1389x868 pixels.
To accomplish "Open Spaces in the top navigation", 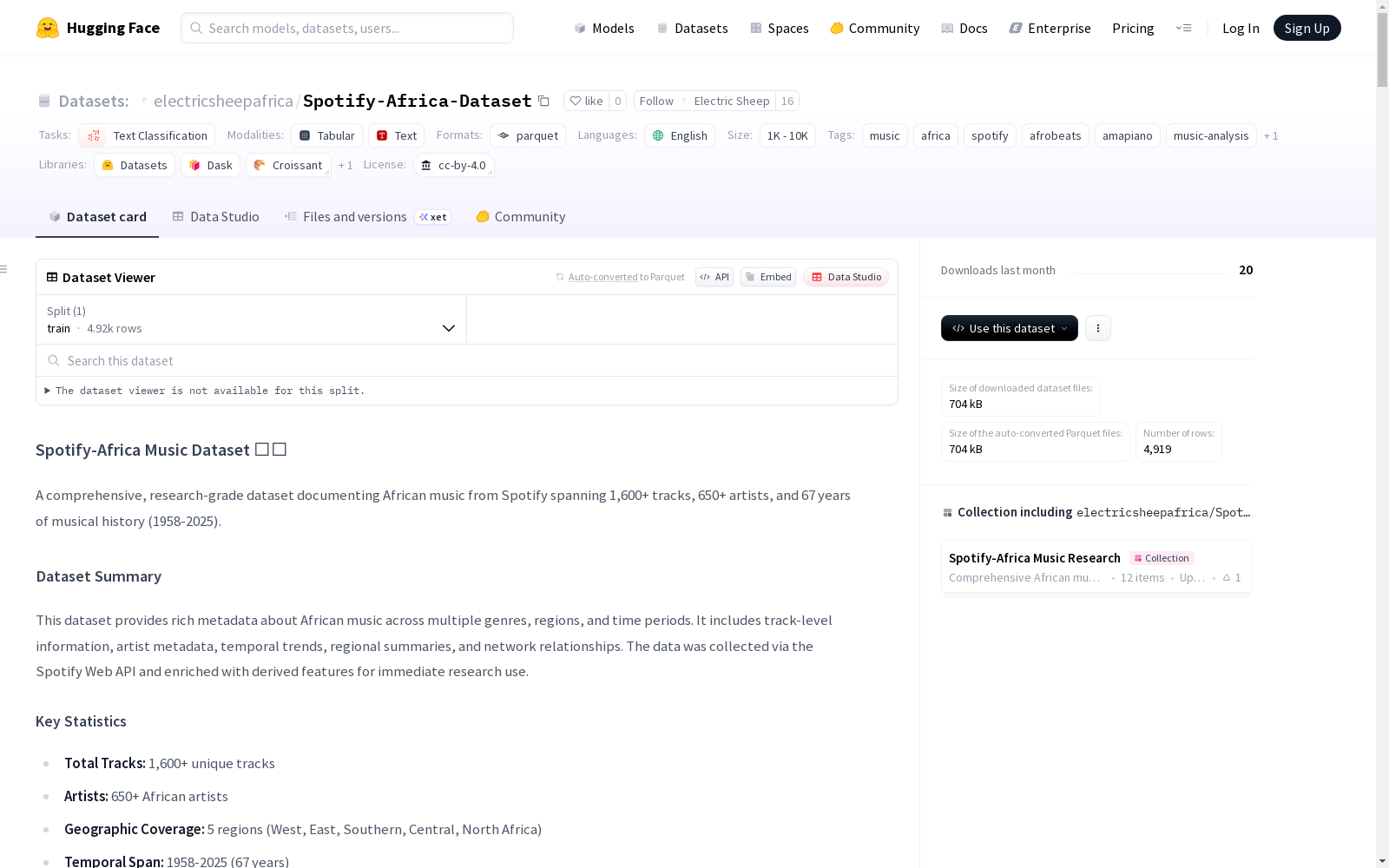I will tap(780, 28).
